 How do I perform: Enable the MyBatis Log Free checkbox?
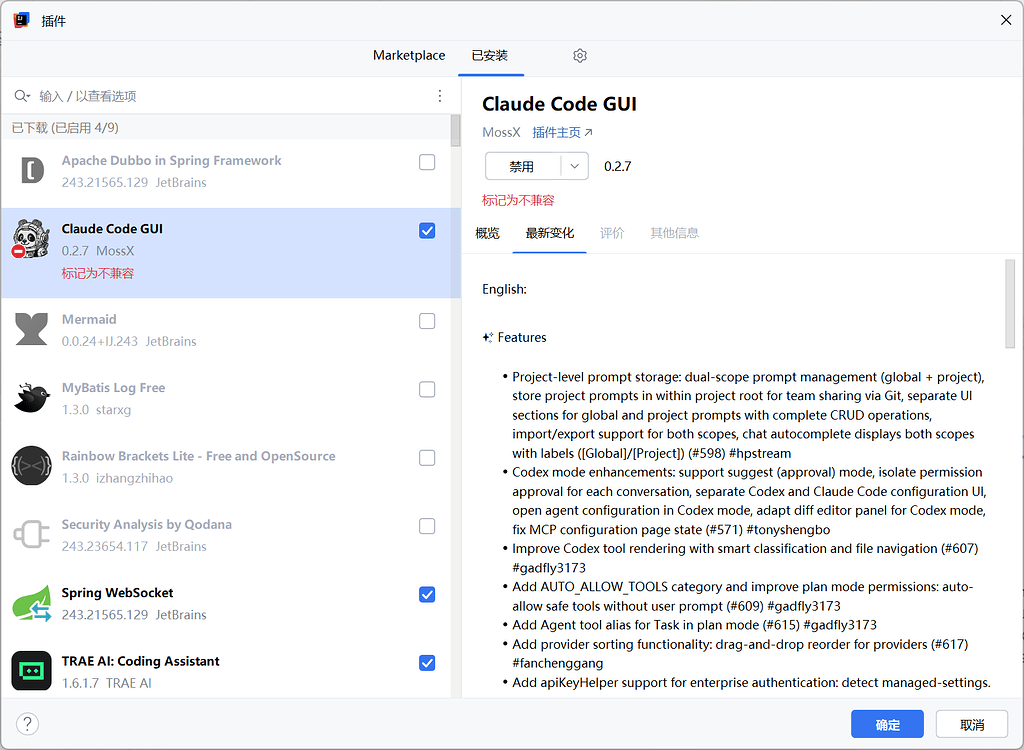click(427, 389)
